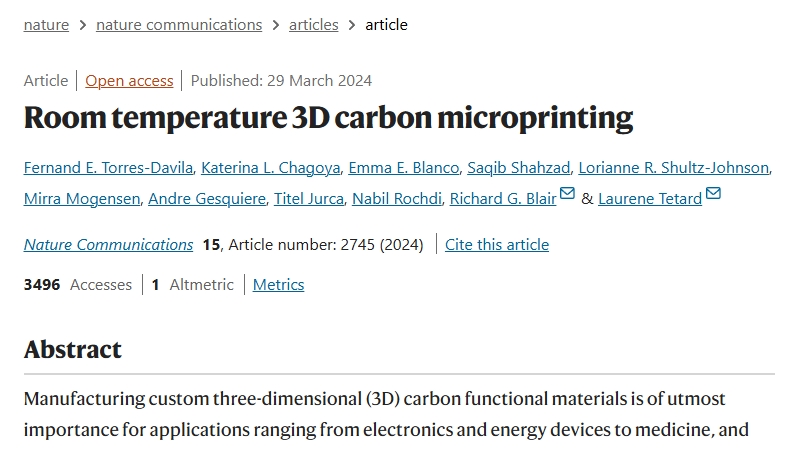Open Mirra Mogensen author details
This screenshot has width=804, height=449.
(82, 199)
